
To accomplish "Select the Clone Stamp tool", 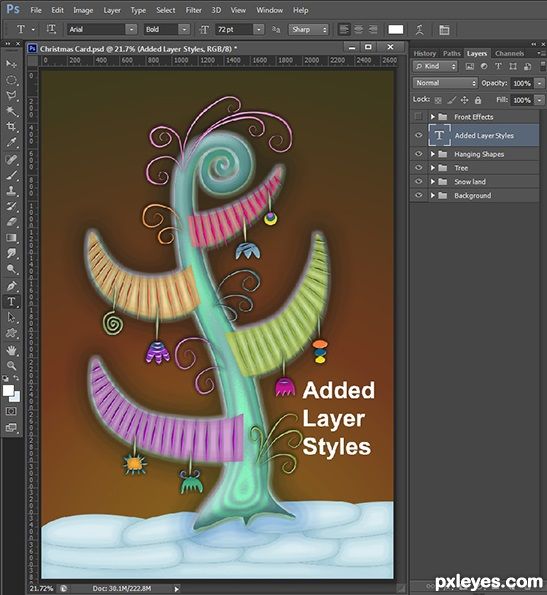I will (x=11, y=190).
